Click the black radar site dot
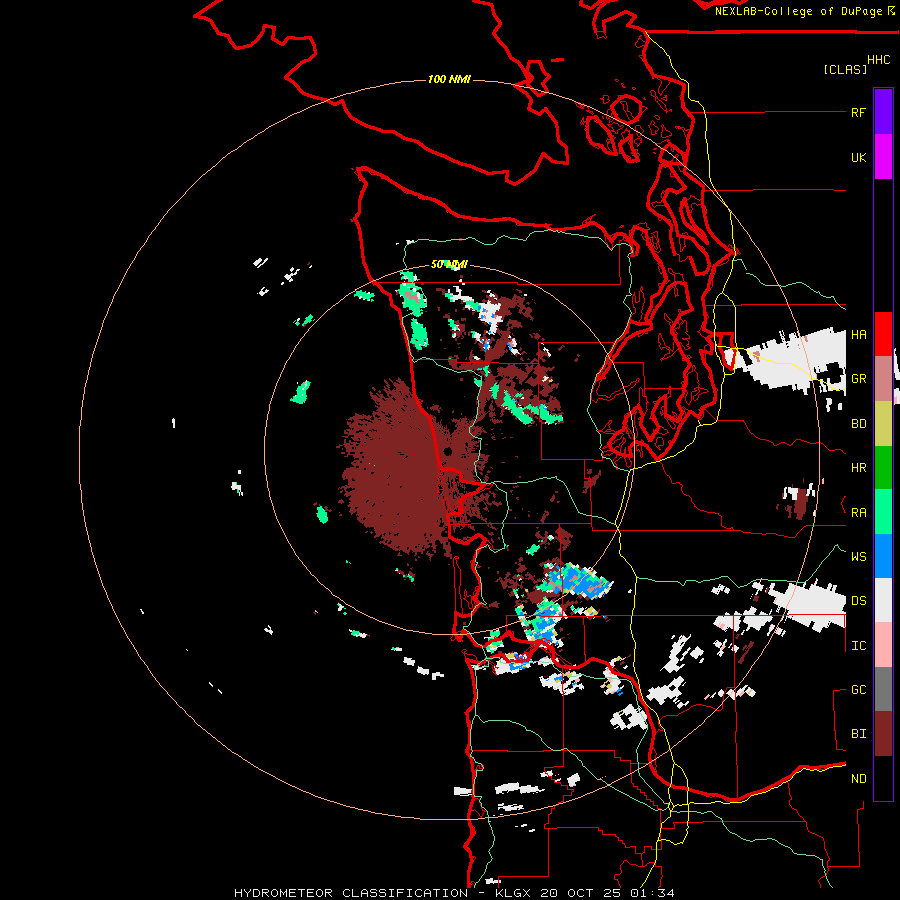Screen dimensions: 900x900 (x=448, y=452)
